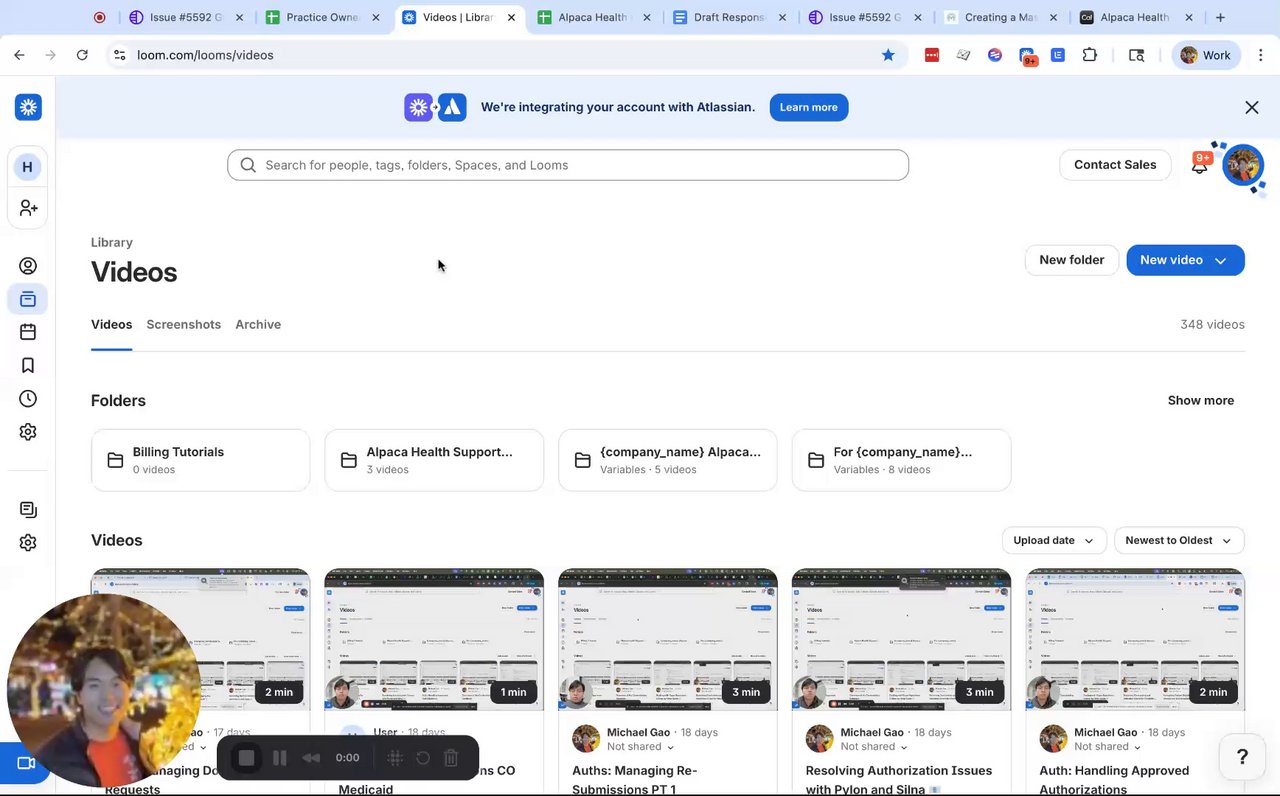The height and width of the screenshot is (796, 1280).
Task: Switch to the Draft Respons browser tab
Action: pos(730,17)
